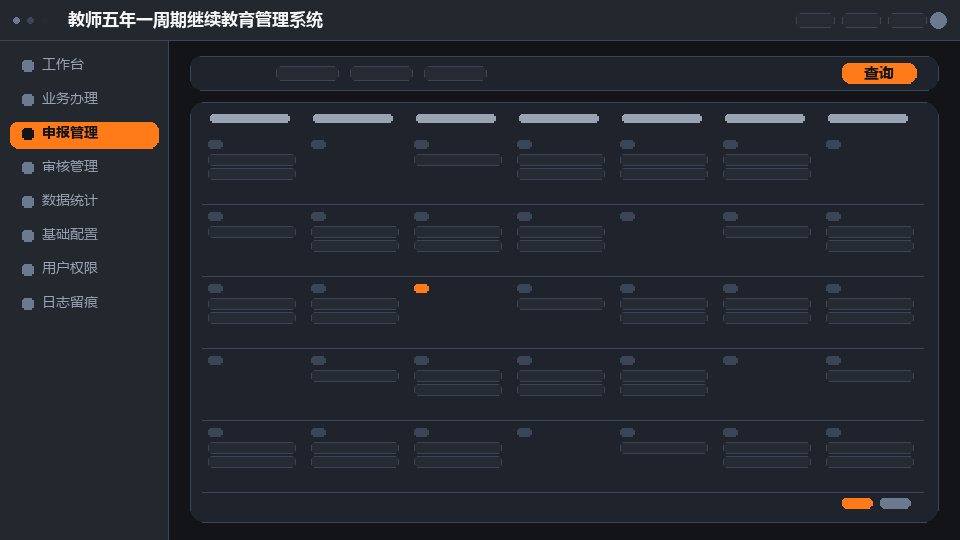Click the icon beside 业务办理

[x=28, y=99]
